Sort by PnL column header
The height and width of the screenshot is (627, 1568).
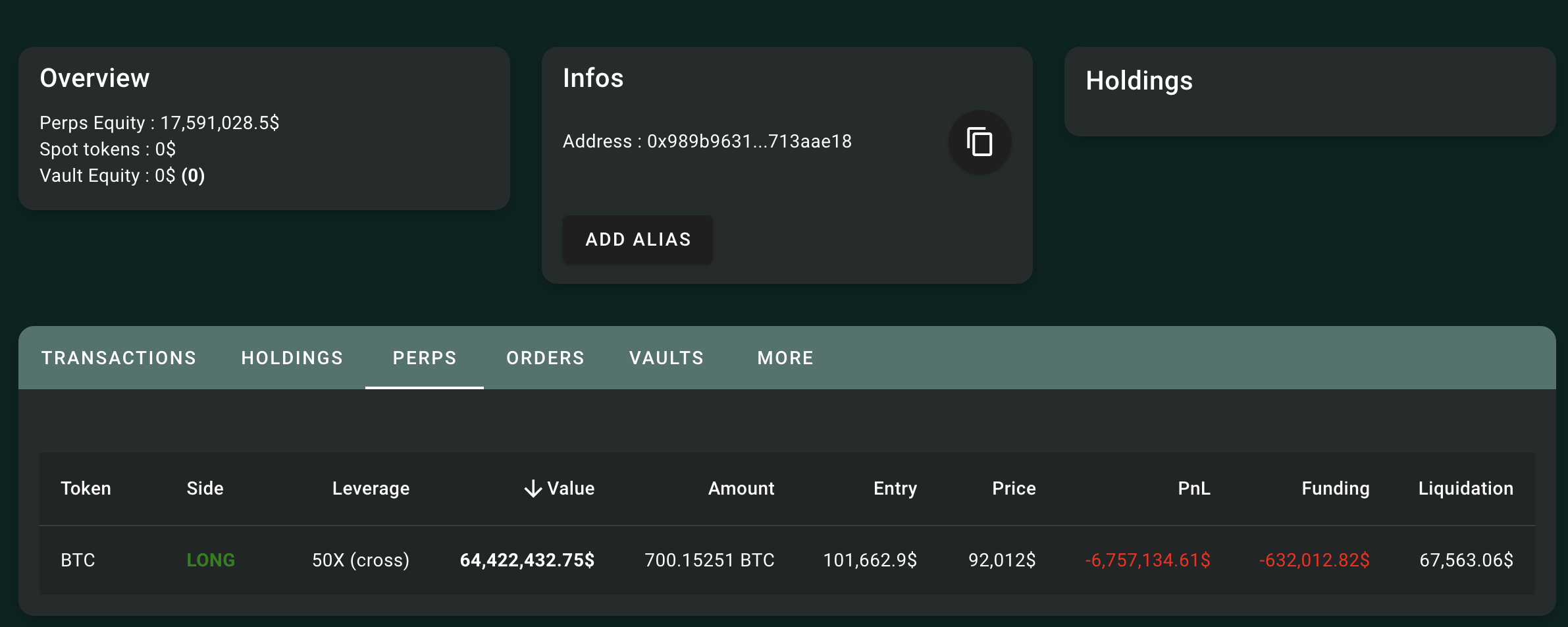1194,489
